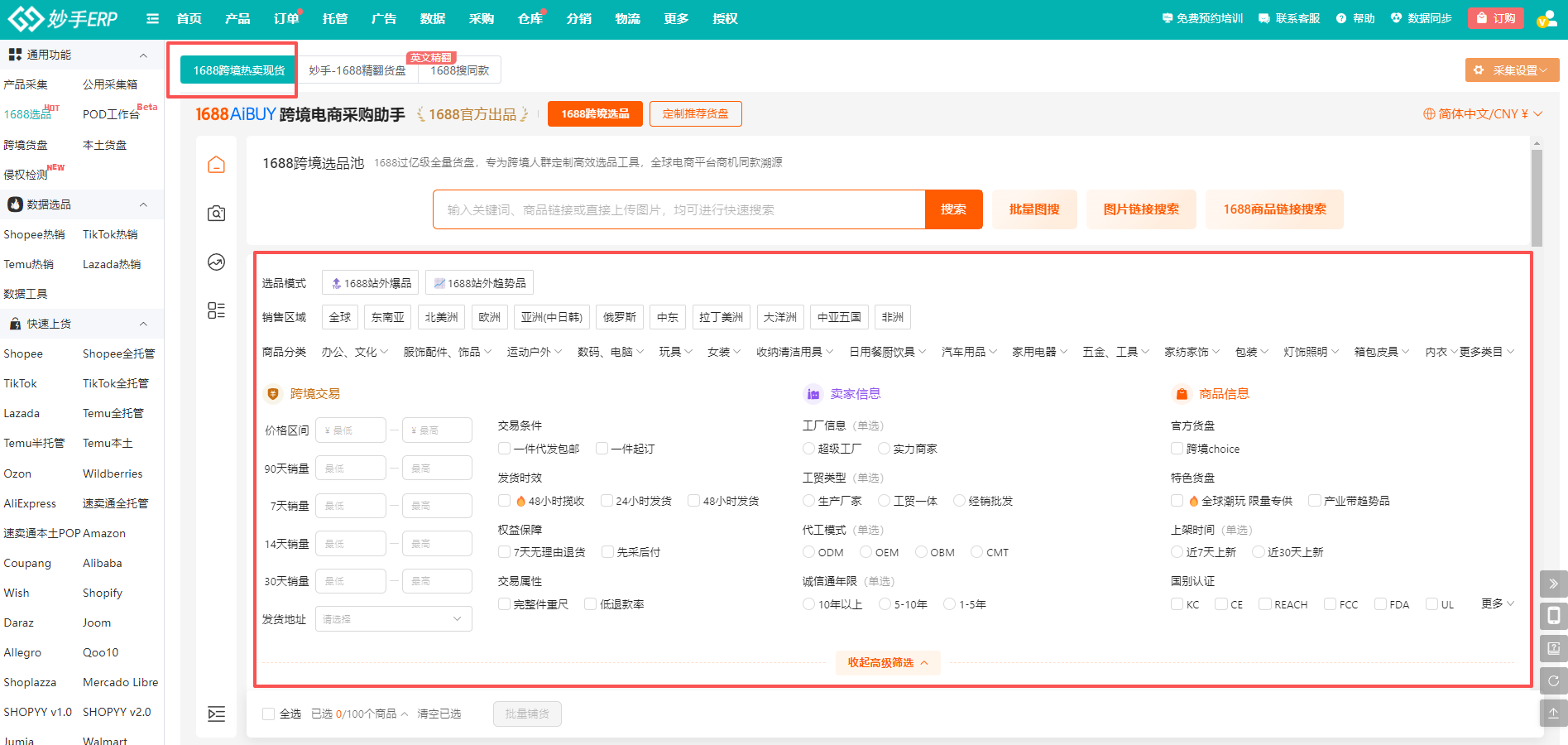The width and height of the screenshot is (1568, 745).
Task: Click the refresh float button
Action: click(x=1553, y=680)
